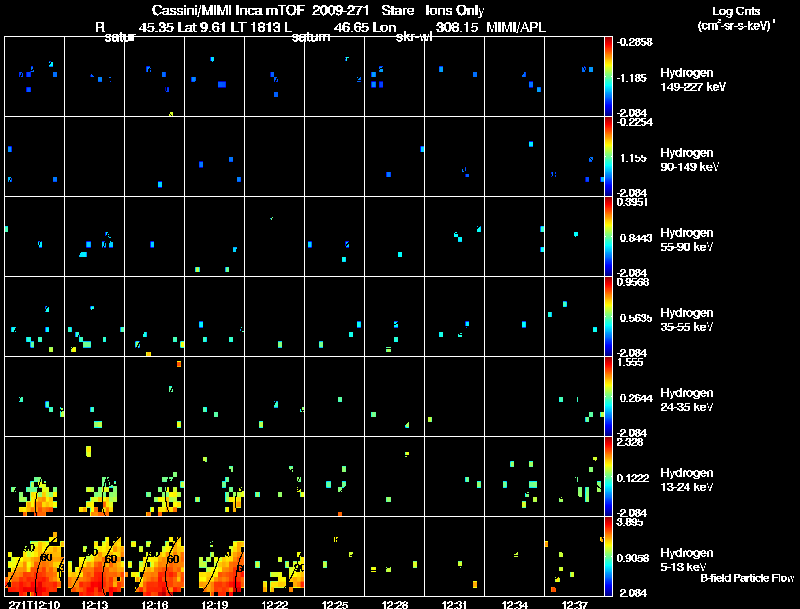
Task: Click the 'Lat 9.61' header value
Action: pyautogui.click(x=201, y=27)
